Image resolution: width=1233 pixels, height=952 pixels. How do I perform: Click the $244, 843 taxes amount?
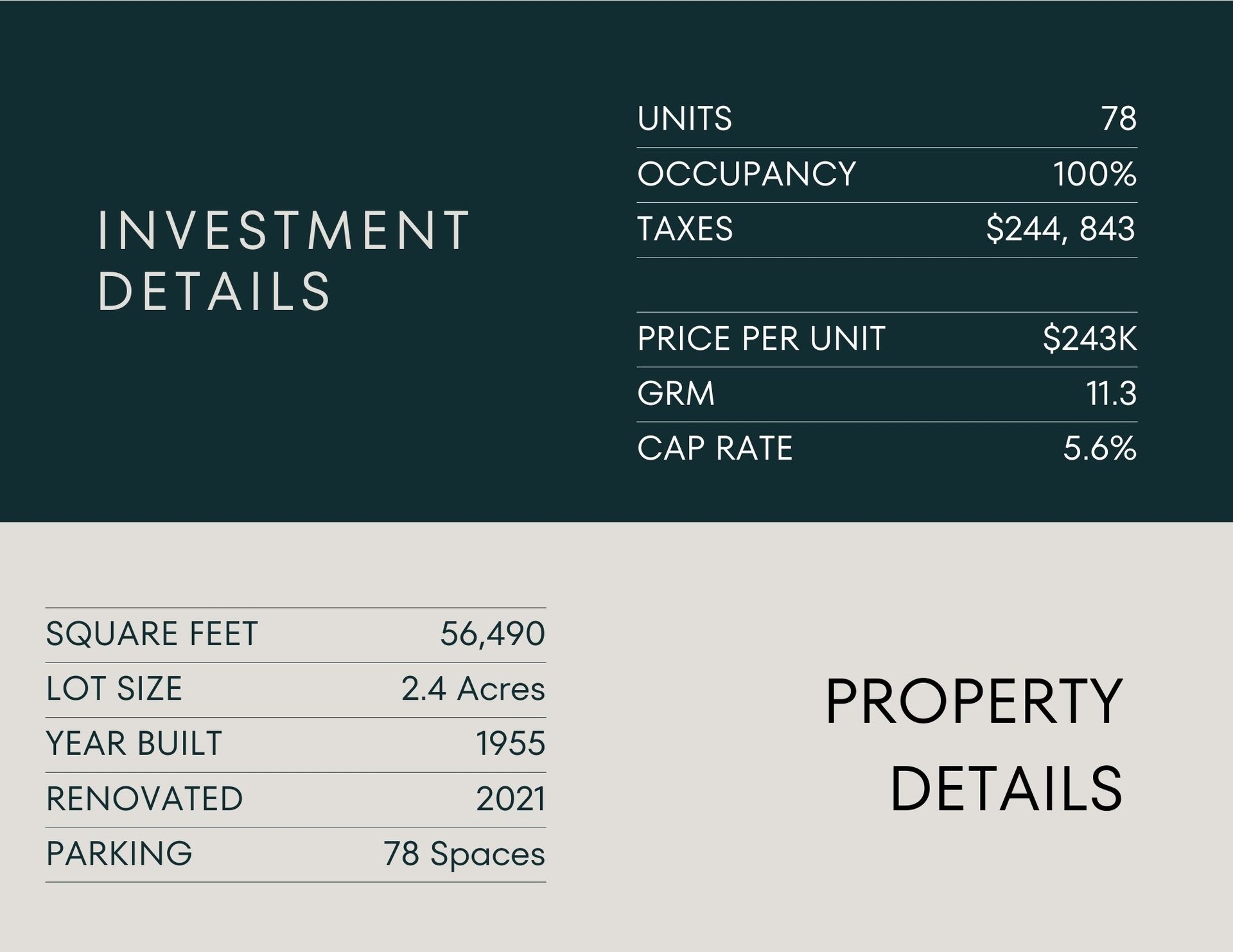point(1060,229)
